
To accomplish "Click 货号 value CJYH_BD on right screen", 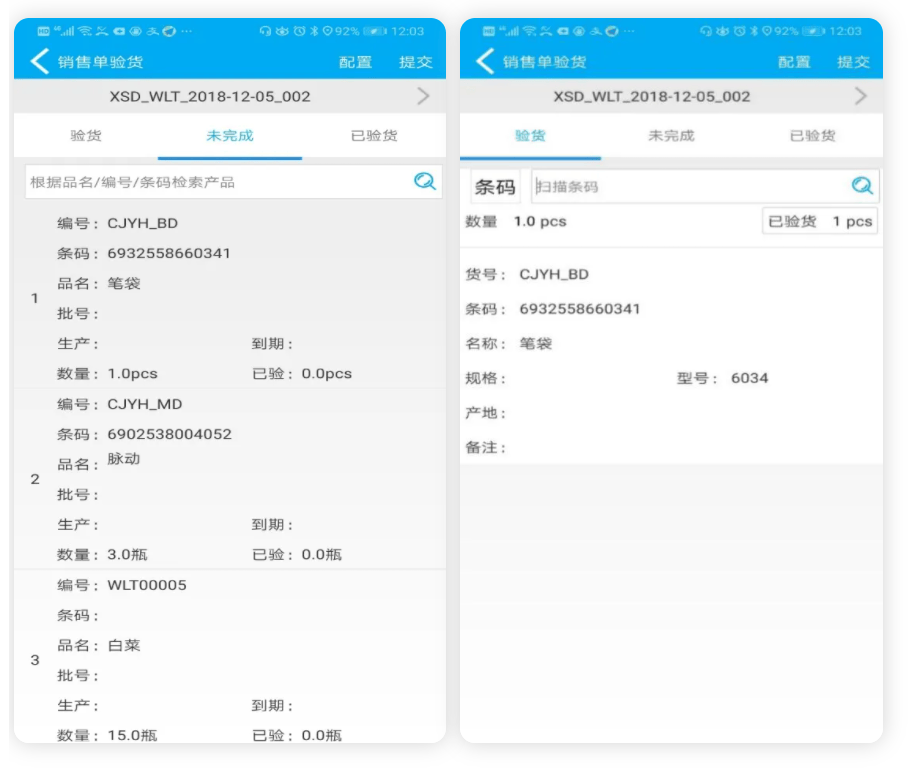I will (554, 274).
